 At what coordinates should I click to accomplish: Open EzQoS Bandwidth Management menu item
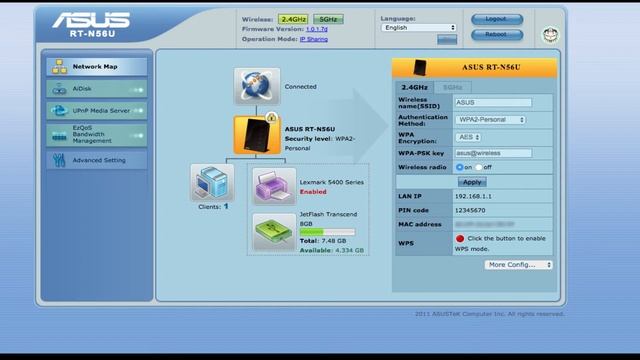pos(97,135)
